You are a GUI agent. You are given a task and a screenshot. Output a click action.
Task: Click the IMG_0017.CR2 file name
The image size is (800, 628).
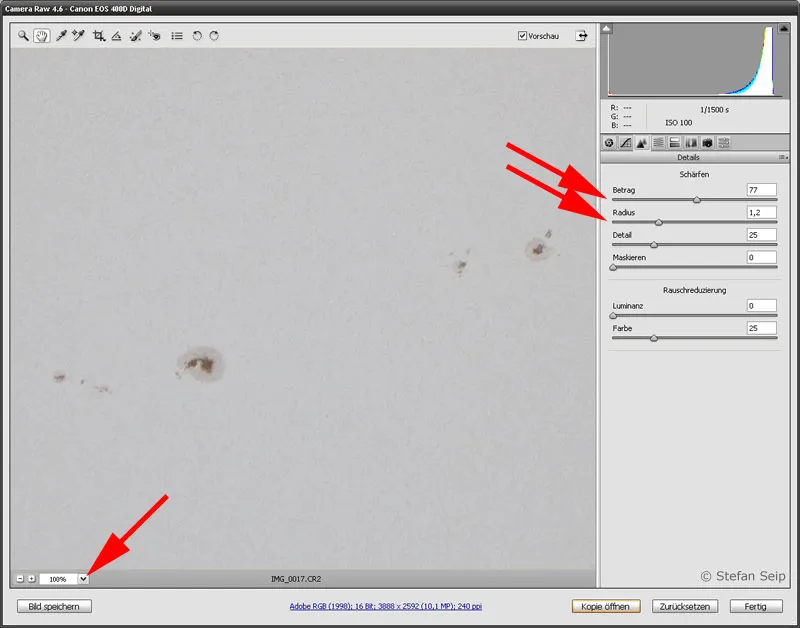[x=296, y=579]
